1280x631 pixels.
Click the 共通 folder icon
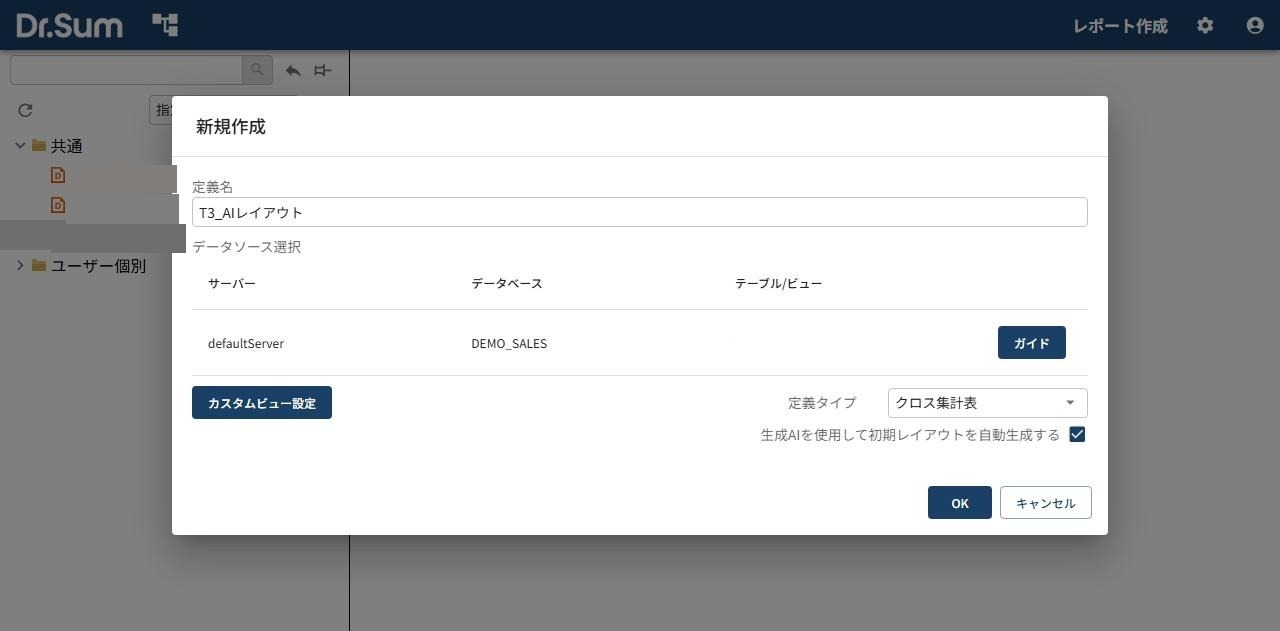[39, 146]
